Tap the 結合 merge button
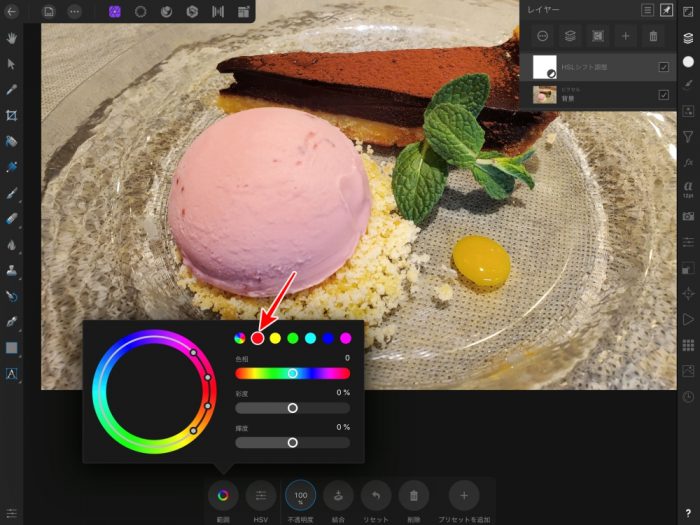 click(338, 495)
